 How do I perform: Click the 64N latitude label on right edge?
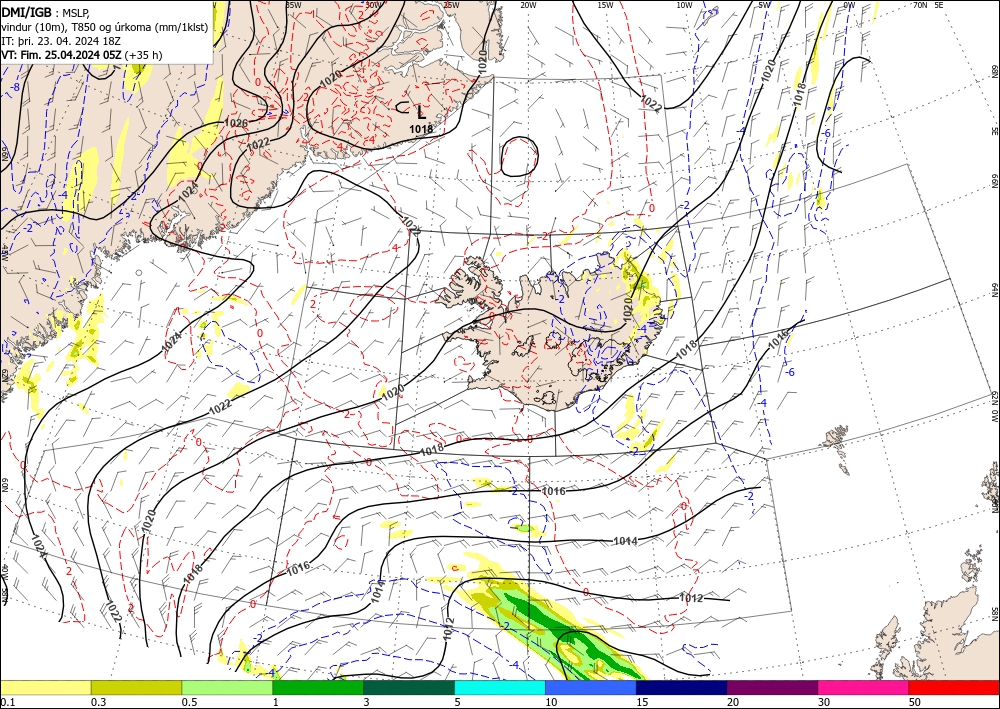[x=995, y=290]
